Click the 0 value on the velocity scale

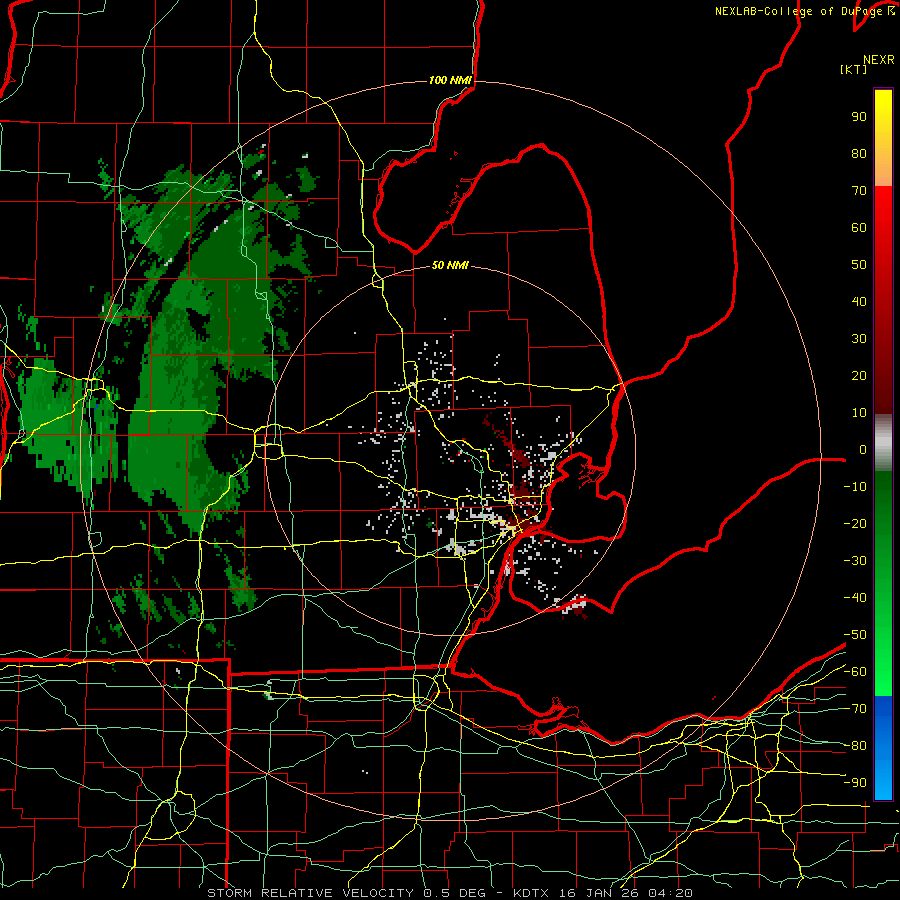(x=863, y=449)
